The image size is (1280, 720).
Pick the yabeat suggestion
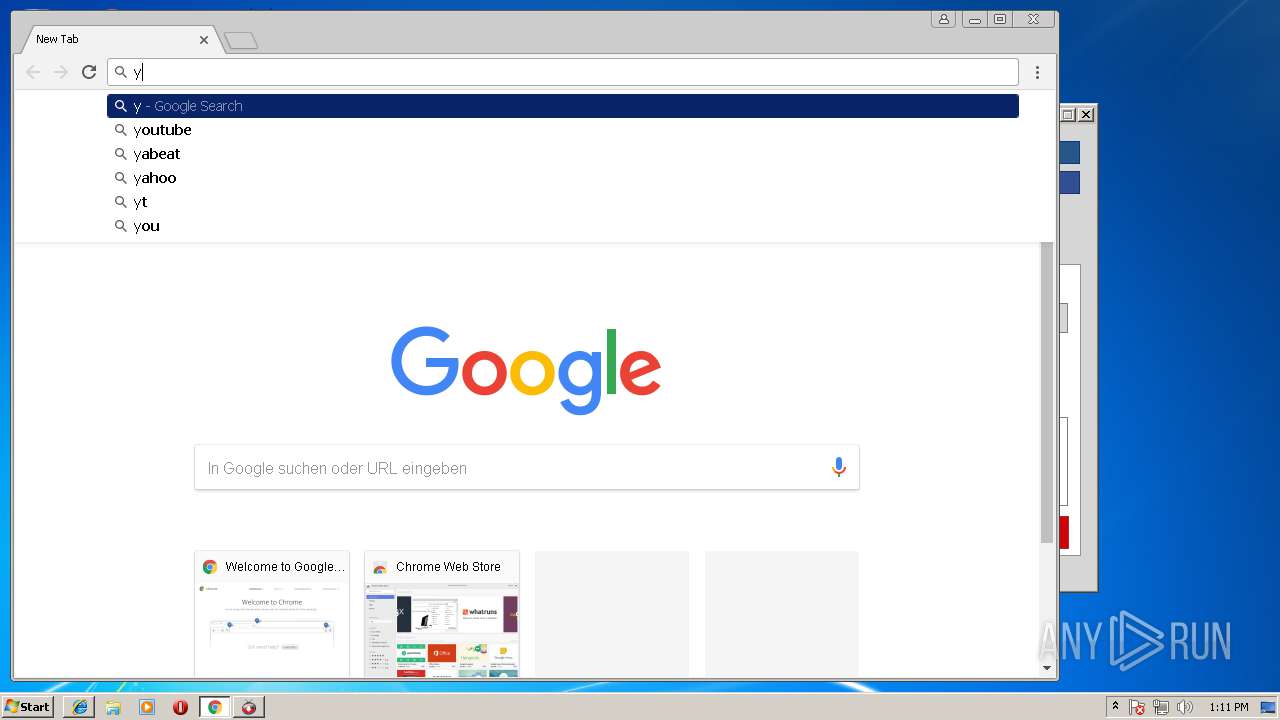point(563,154)
